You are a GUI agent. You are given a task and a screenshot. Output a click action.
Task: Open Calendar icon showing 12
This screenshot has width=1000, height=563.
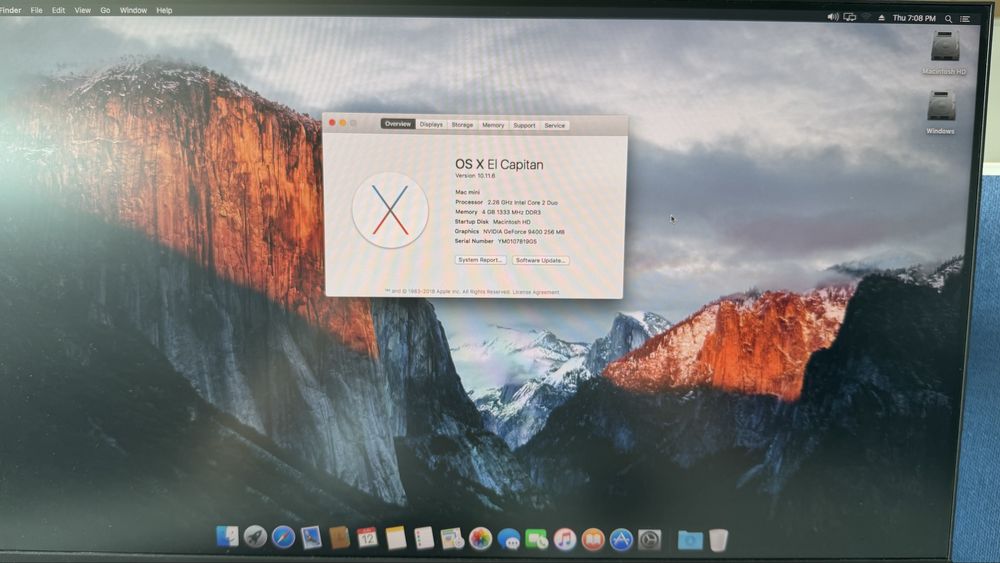tap(367, 538)
